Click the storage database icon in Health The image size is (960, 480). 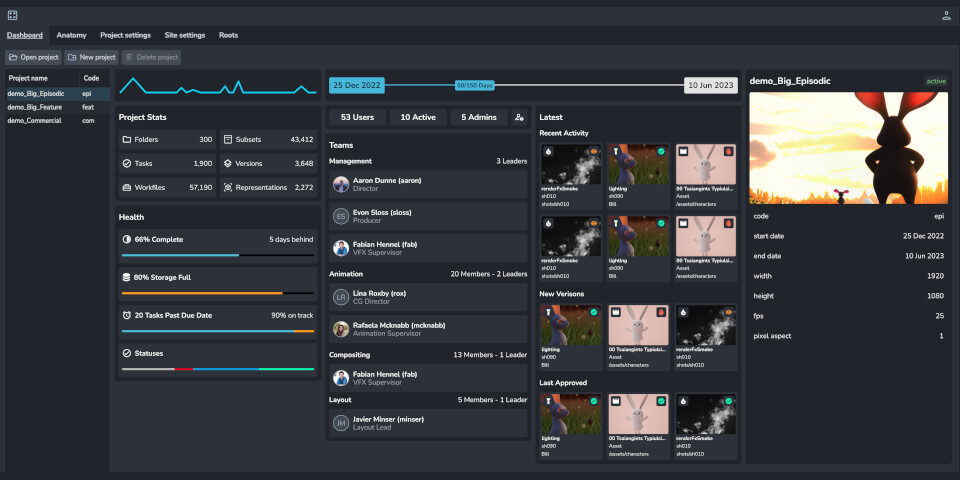126,277
